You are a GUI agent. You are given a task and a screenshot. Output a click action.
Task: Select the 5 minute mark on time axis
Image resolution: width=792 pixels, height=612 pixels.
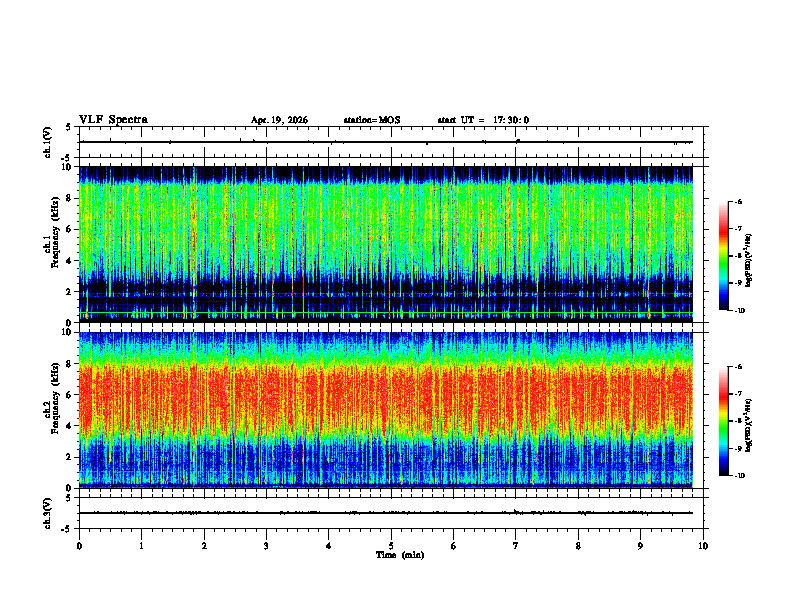point(391,546)
